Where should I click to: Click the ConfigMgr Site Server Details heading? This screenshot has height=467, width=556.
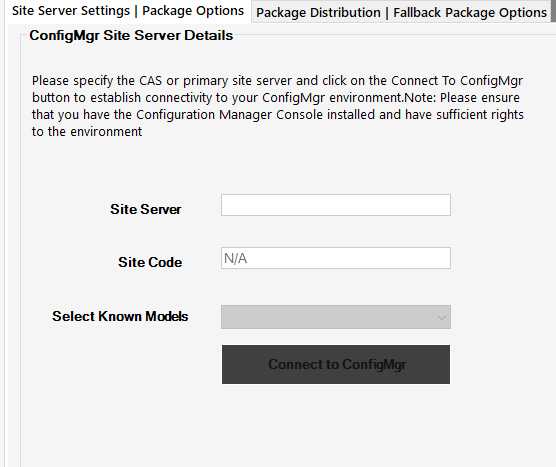pos(131,35)
